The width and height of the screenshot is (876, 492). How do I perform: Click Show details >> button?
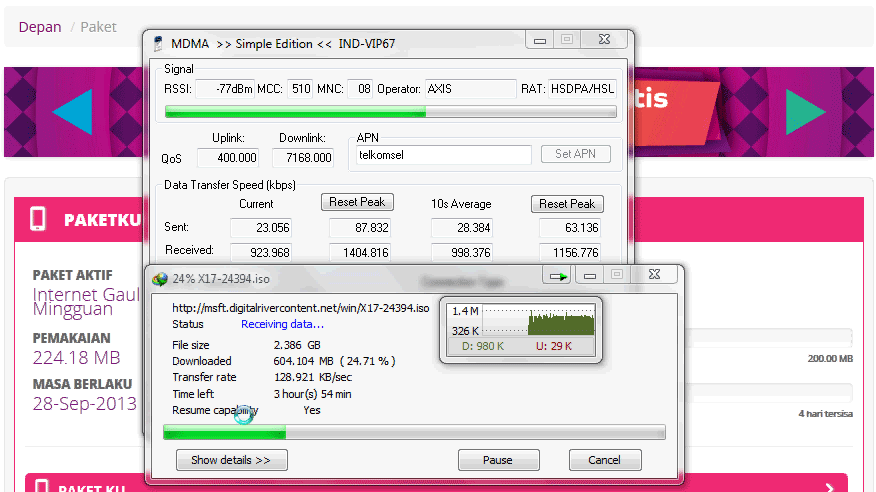click(231, 460)
